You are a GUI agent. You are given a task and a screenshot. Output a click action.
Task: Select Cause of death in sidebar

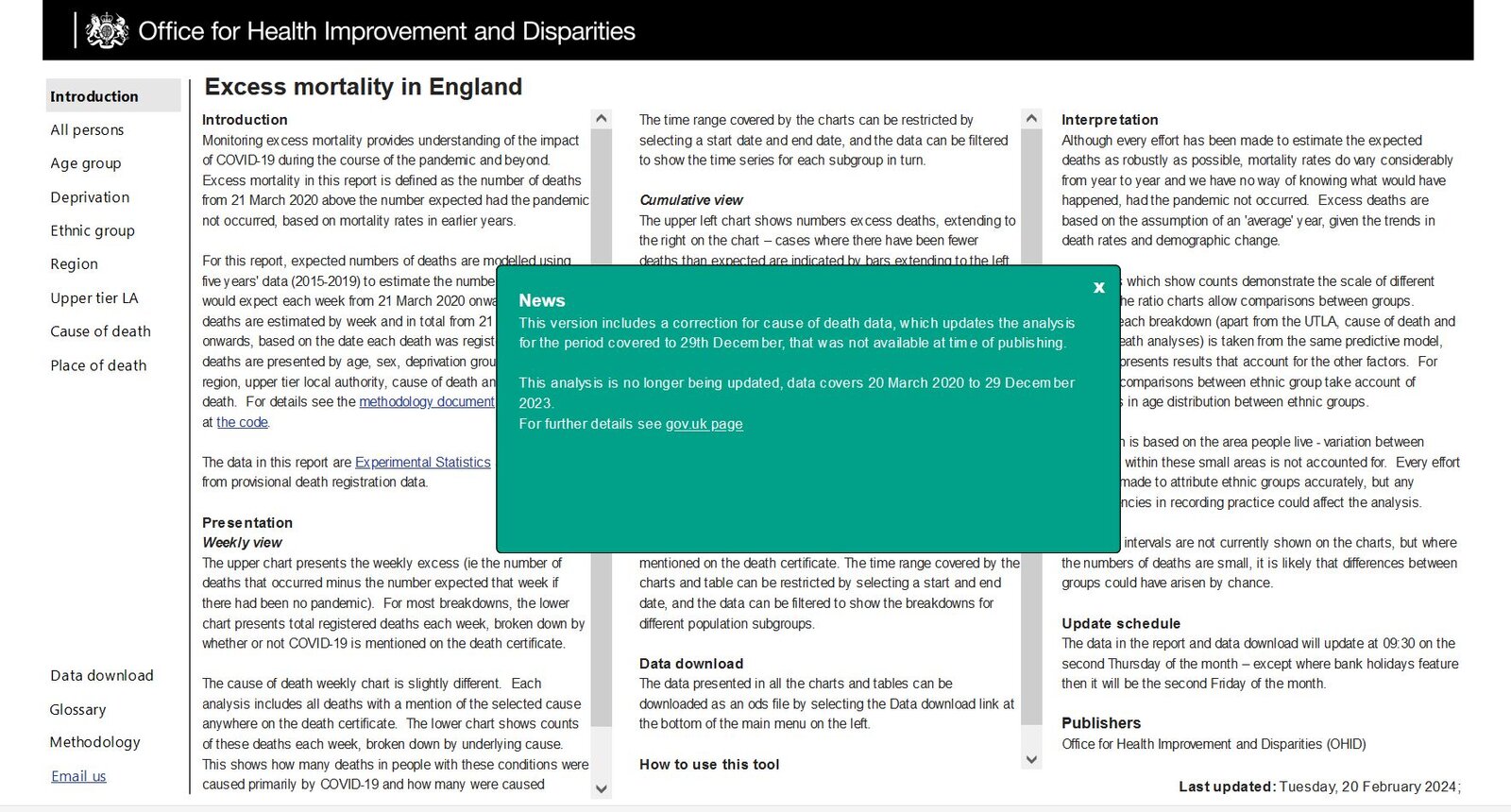click(100, 331)
